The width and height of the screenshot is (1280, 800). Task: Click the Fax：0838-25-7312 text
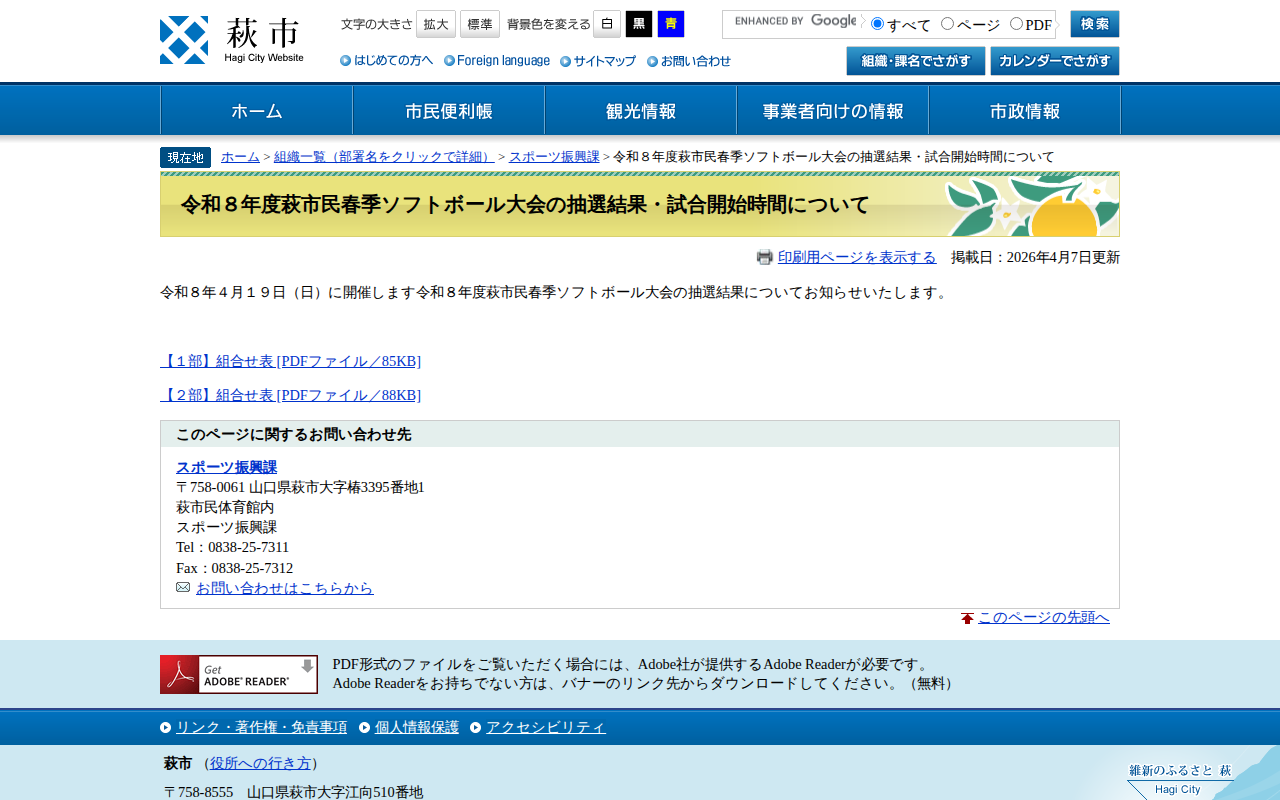click(234, 568)
